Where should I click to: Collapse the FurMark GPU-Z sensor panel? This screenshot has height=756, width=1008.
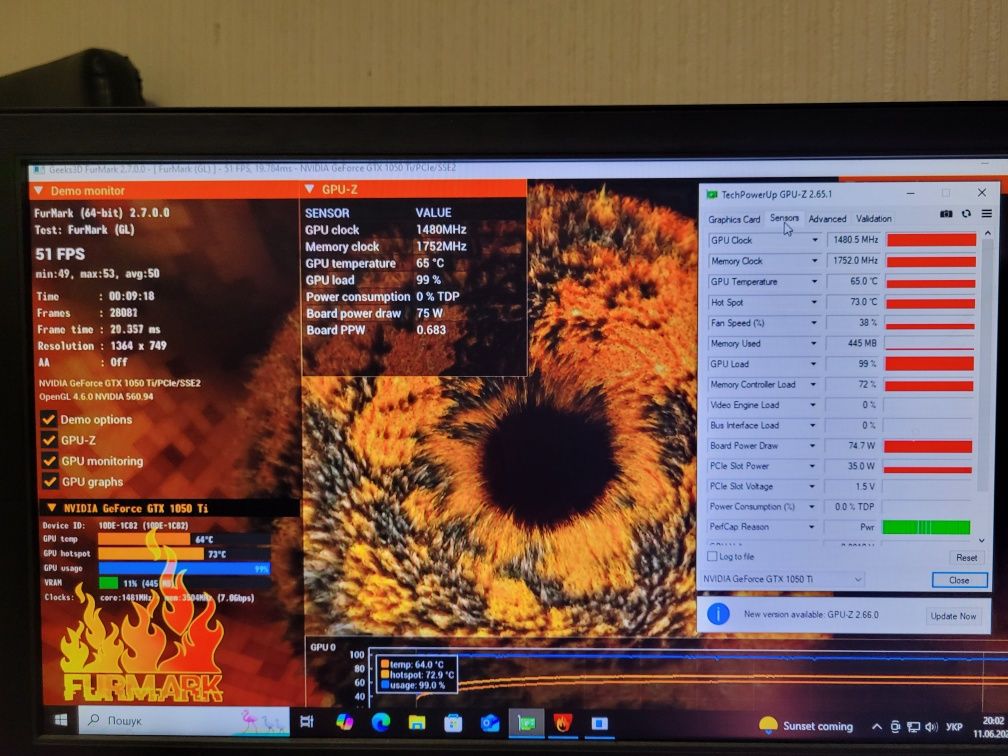tap(310, 189)
